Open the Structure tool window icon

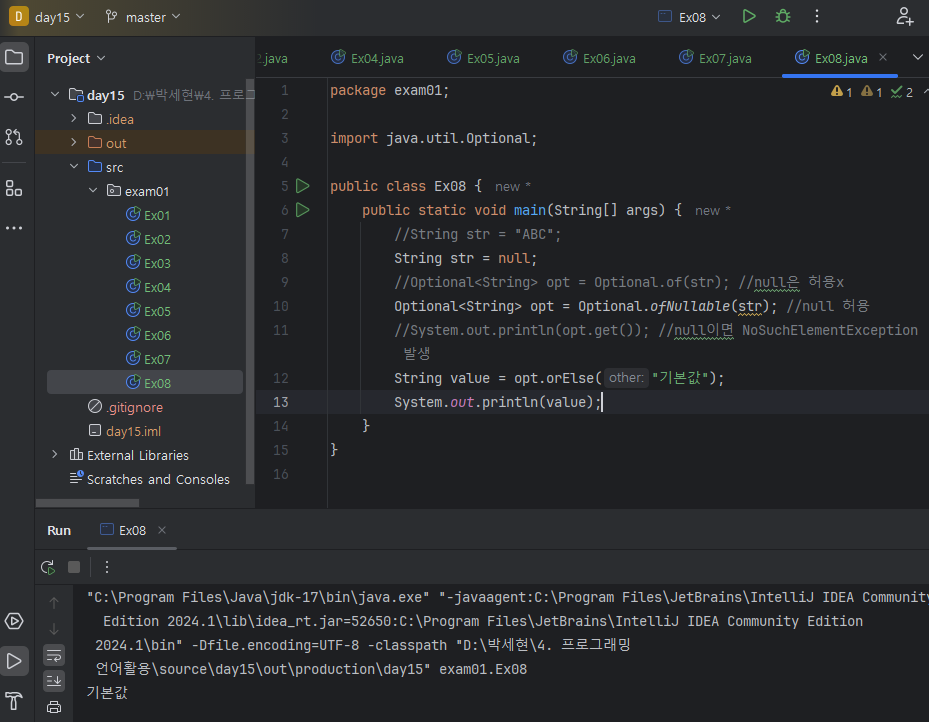14,188
